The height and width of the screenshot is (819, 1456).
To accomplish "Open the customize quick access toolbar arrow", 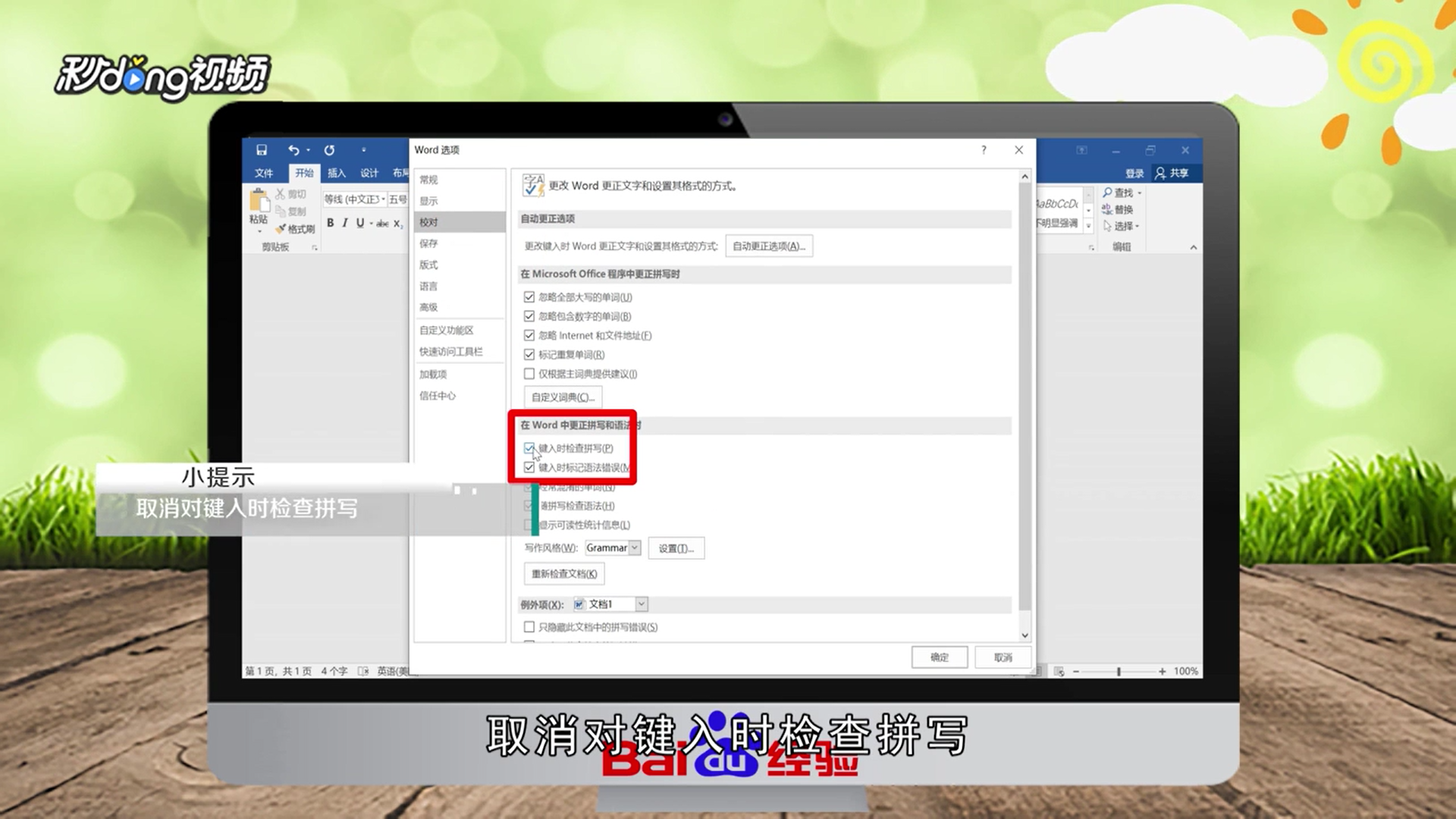I will pyautogui.click(x=364, y=150).
